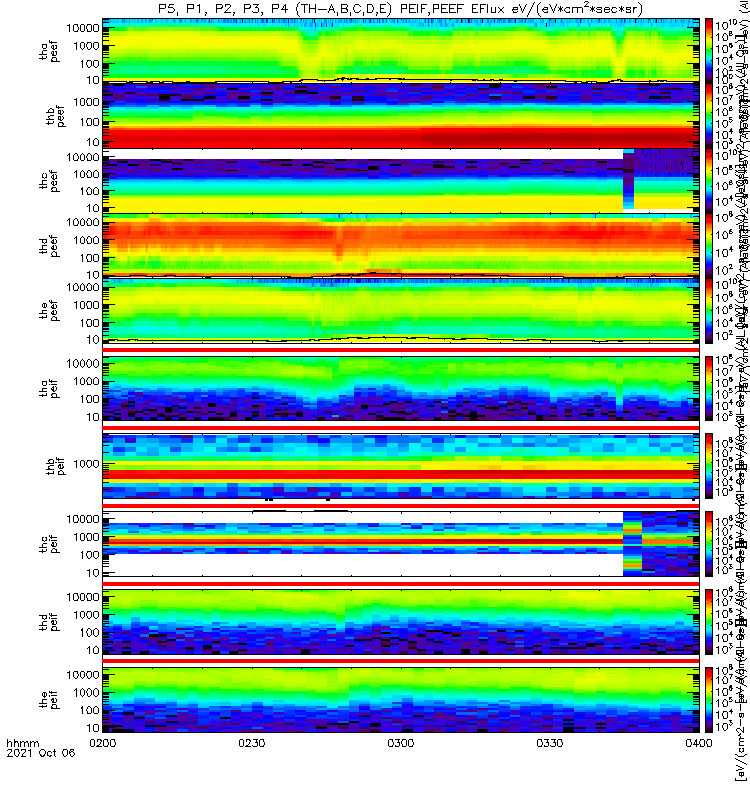Click the 0230 time axis label
The image size is (750, 800).
(x=252, y=743)
